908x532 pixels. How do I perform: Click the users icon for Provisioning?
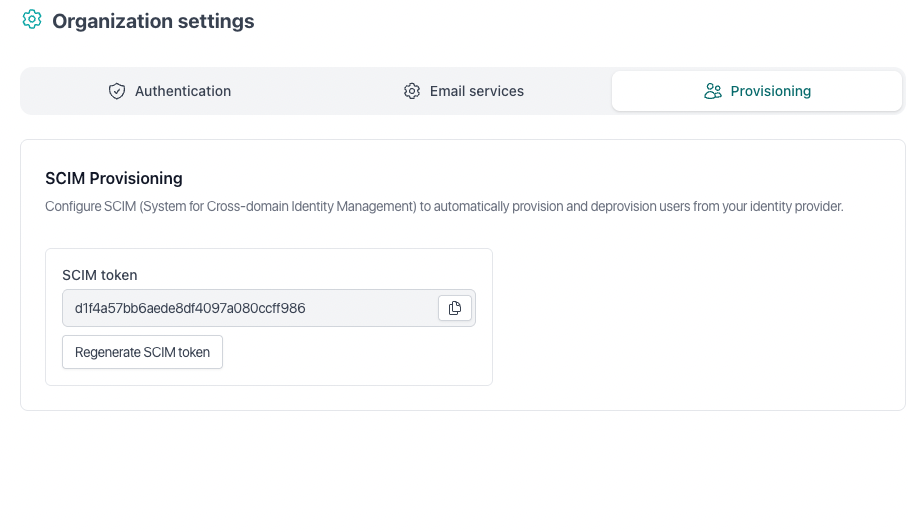[x=713, y=91]
